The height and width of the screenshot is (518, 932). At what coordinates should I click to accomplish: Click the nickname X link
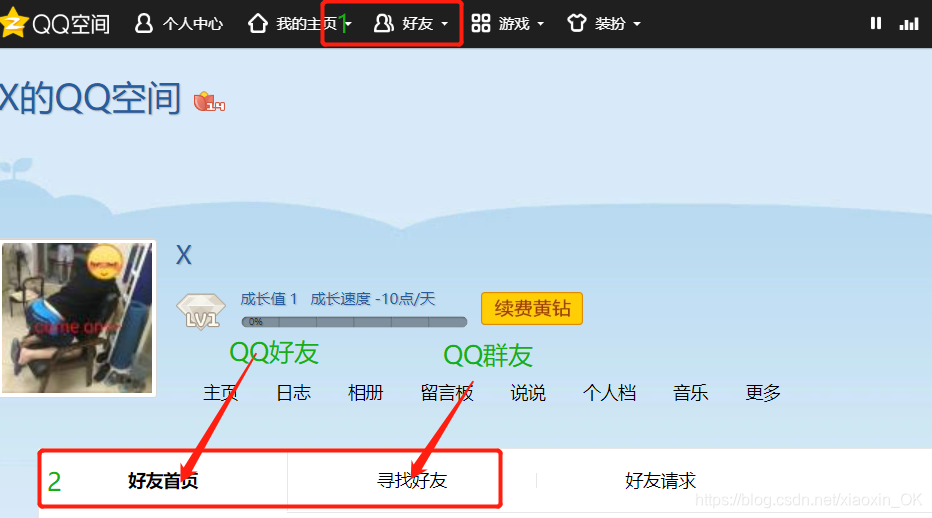(x=184, y=255)
